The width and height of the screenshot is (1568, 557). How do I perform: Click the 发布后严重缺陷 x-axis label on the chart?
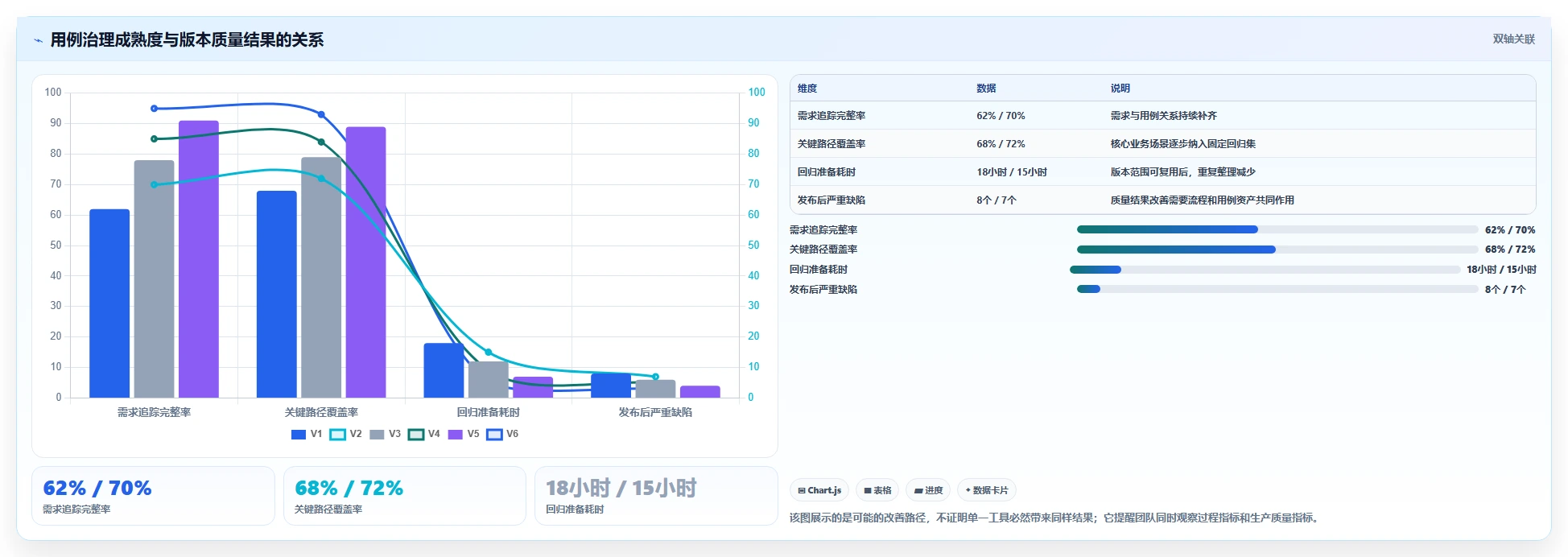(x=655, y=412)
